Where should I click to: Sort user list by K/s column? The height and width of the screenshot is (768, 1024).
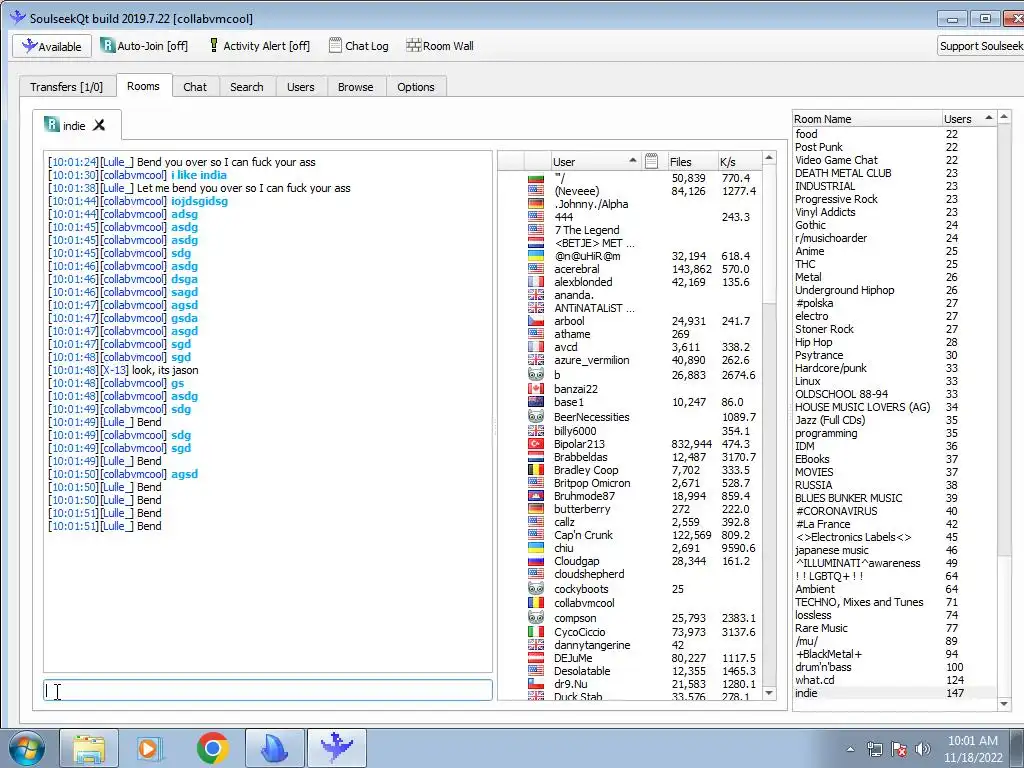pyautogui.click(x=739, y=161)
